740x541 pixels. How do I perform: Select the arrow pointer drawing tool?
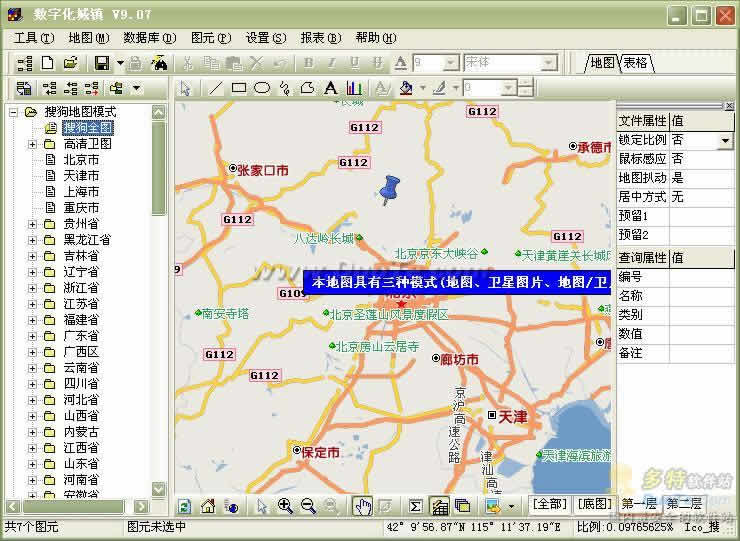(x=185, y=88)
